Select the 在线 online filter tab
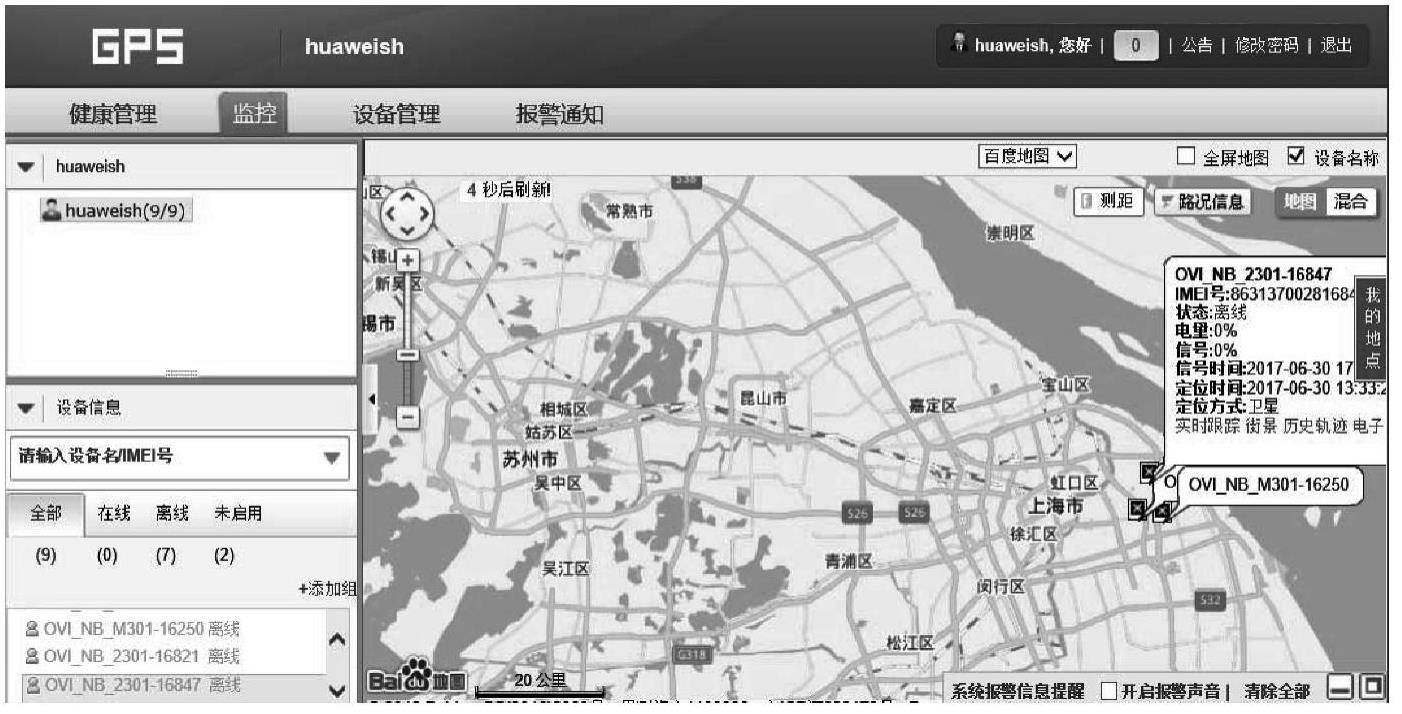The height and width of the screenshot is (714, 1402). [x=113, y=514]
